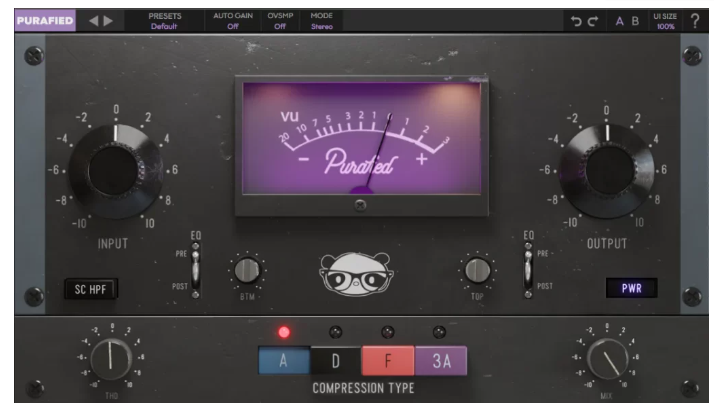Click the THD knob

(x=111, y=359)
